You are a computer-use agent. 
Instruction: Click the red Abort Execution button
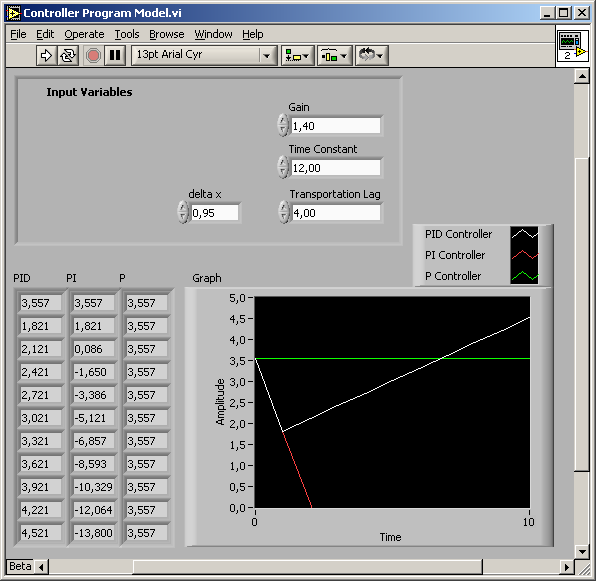point(93,55)
